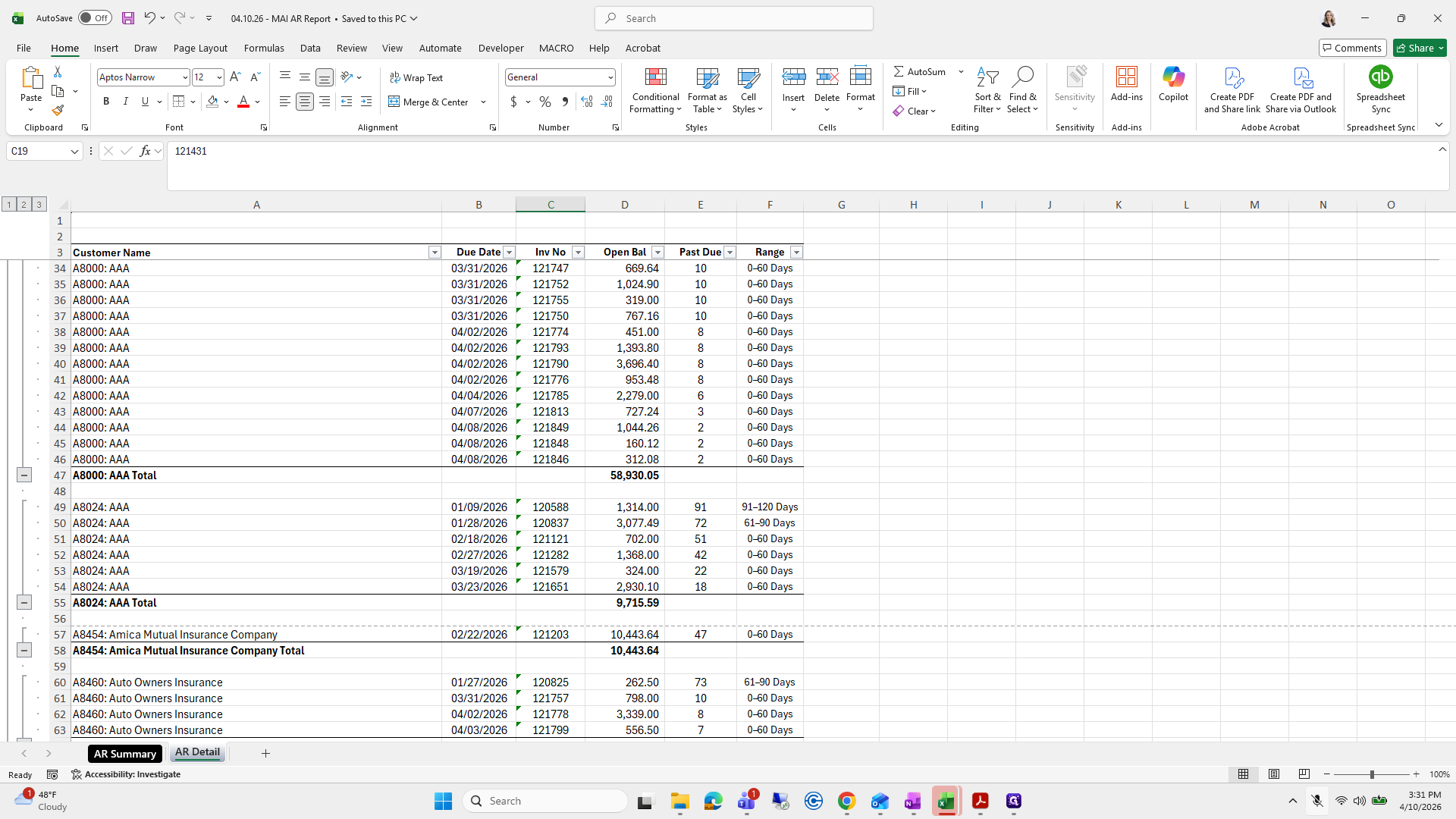Click the Increase Decimal icon
Screen dimensions: 1456x819
586,102
